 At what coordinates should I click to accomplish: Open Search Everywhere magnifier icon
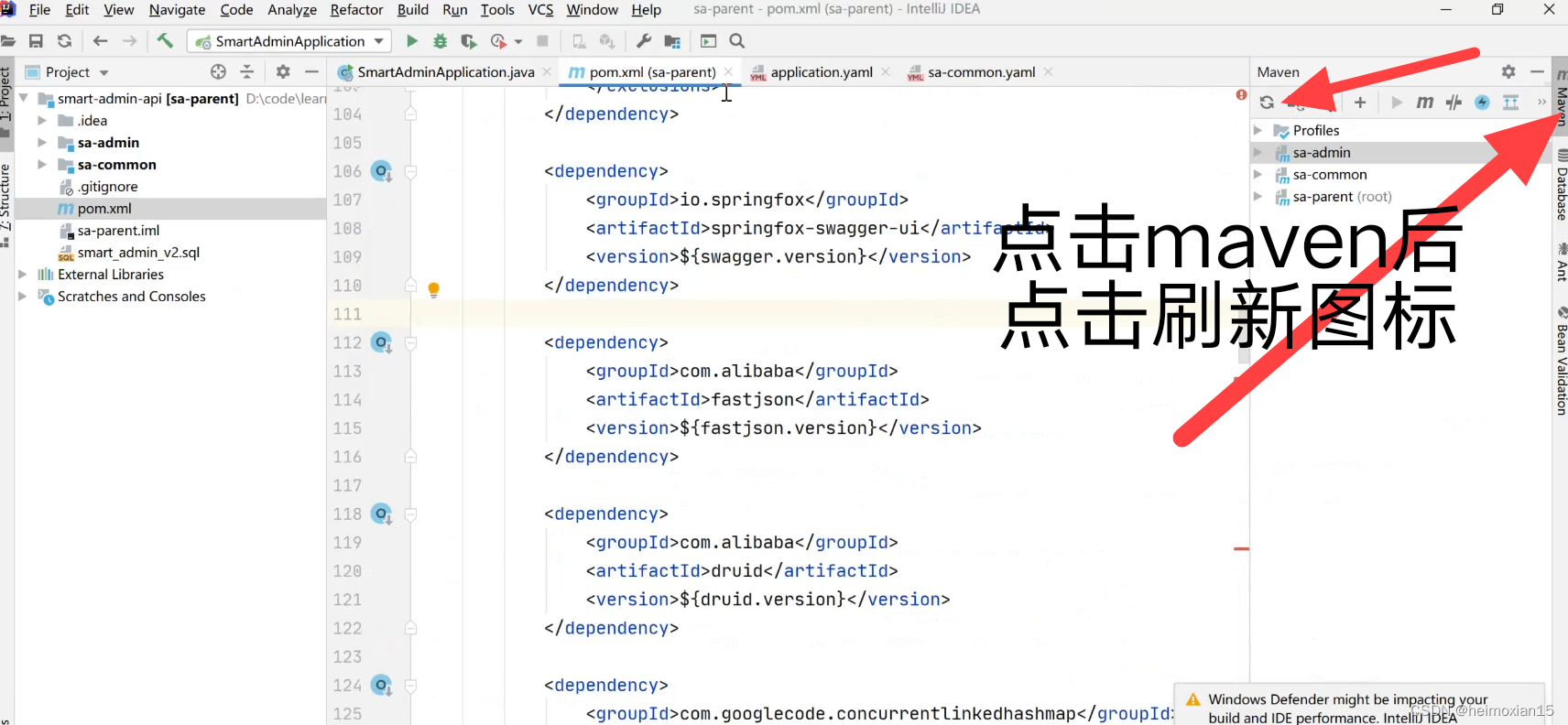[x=737, y=41]
